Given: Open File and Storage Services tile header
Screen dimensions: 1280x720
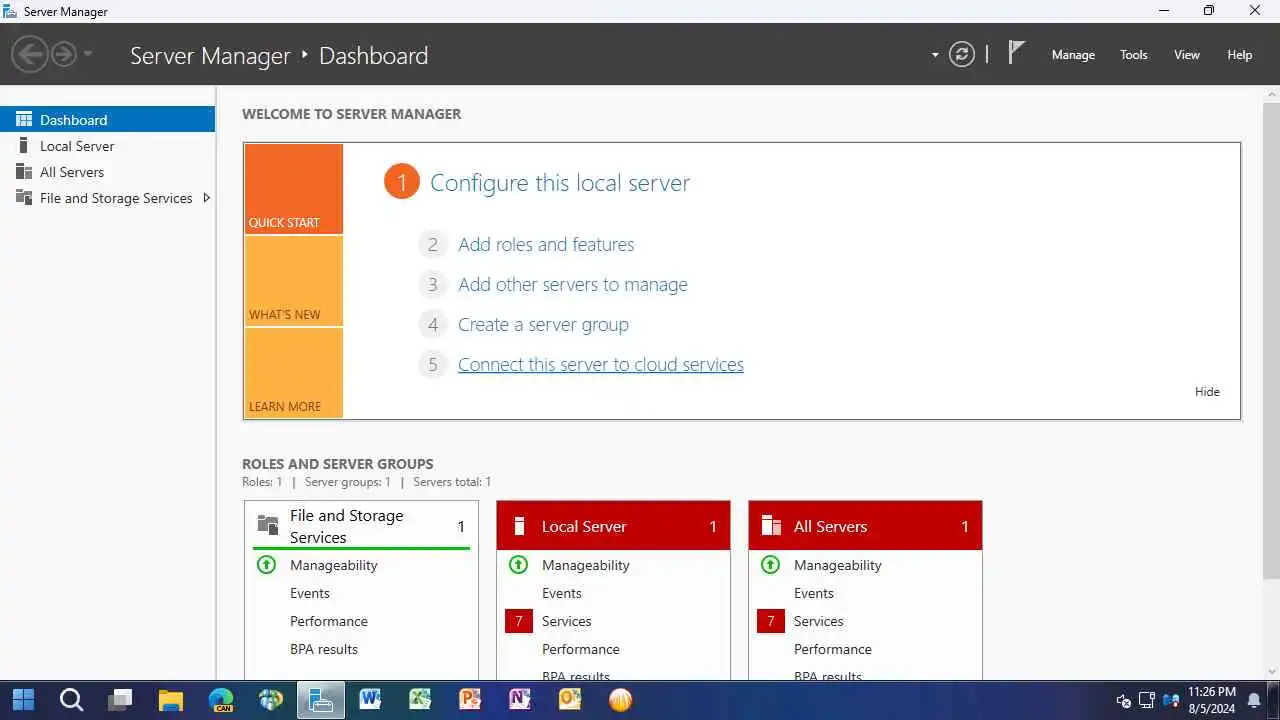Looking at the screenshot, I should [361, 526].
